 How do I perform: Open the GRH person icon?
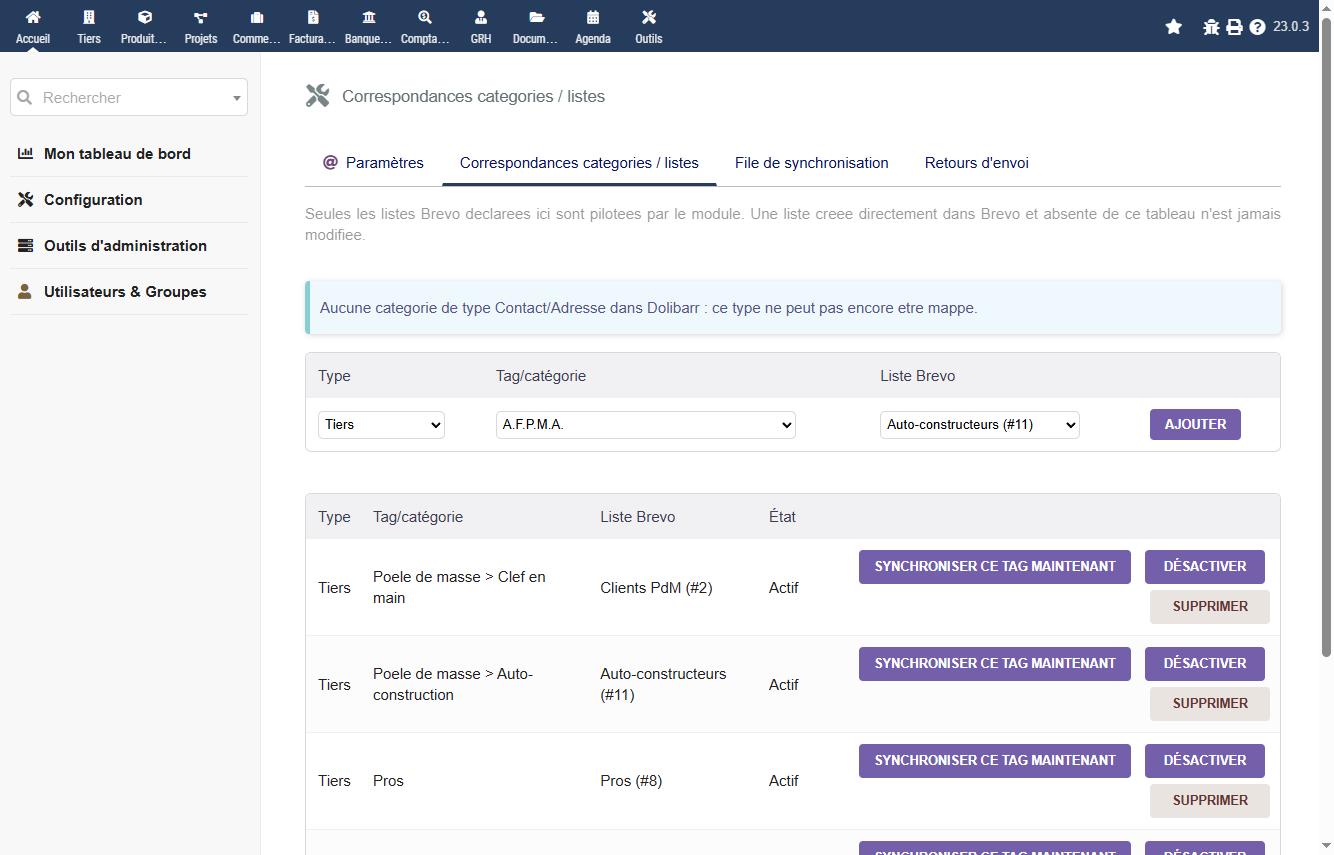[481, 17]
